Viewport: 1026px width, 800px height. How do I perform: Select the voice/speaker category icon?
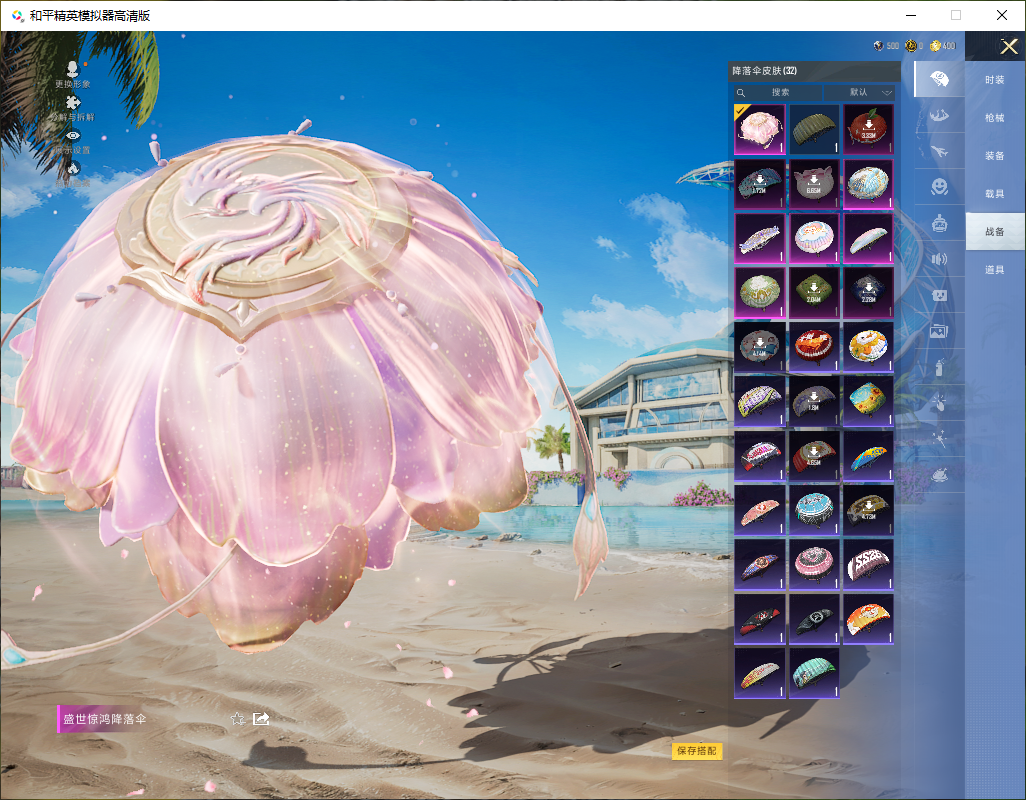[939, 259]
